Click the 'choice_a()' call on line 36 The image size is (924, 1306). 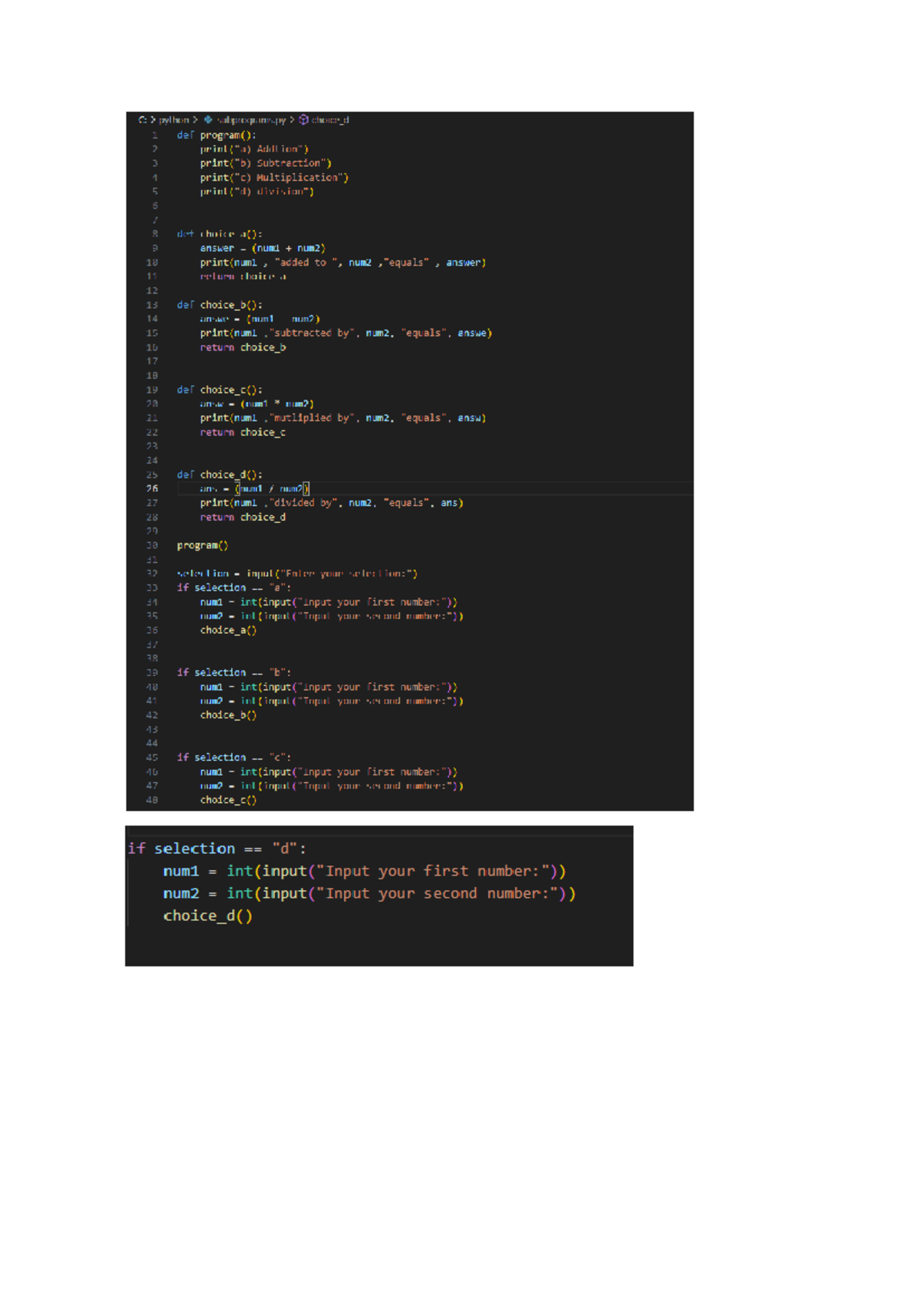229,631
